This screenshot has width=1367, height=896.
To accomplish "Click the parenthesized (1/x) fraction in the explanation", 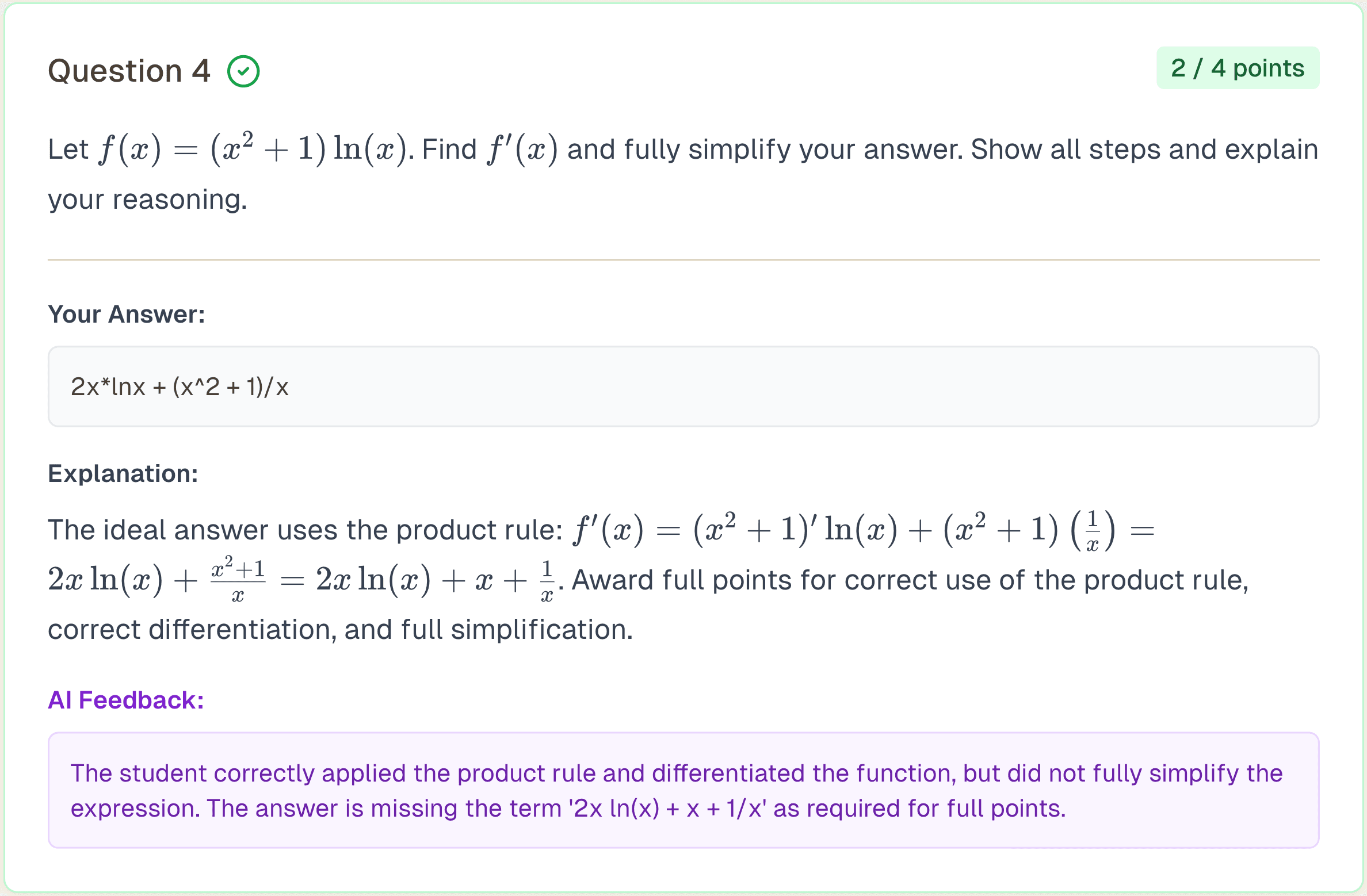I will point(1092,530).
